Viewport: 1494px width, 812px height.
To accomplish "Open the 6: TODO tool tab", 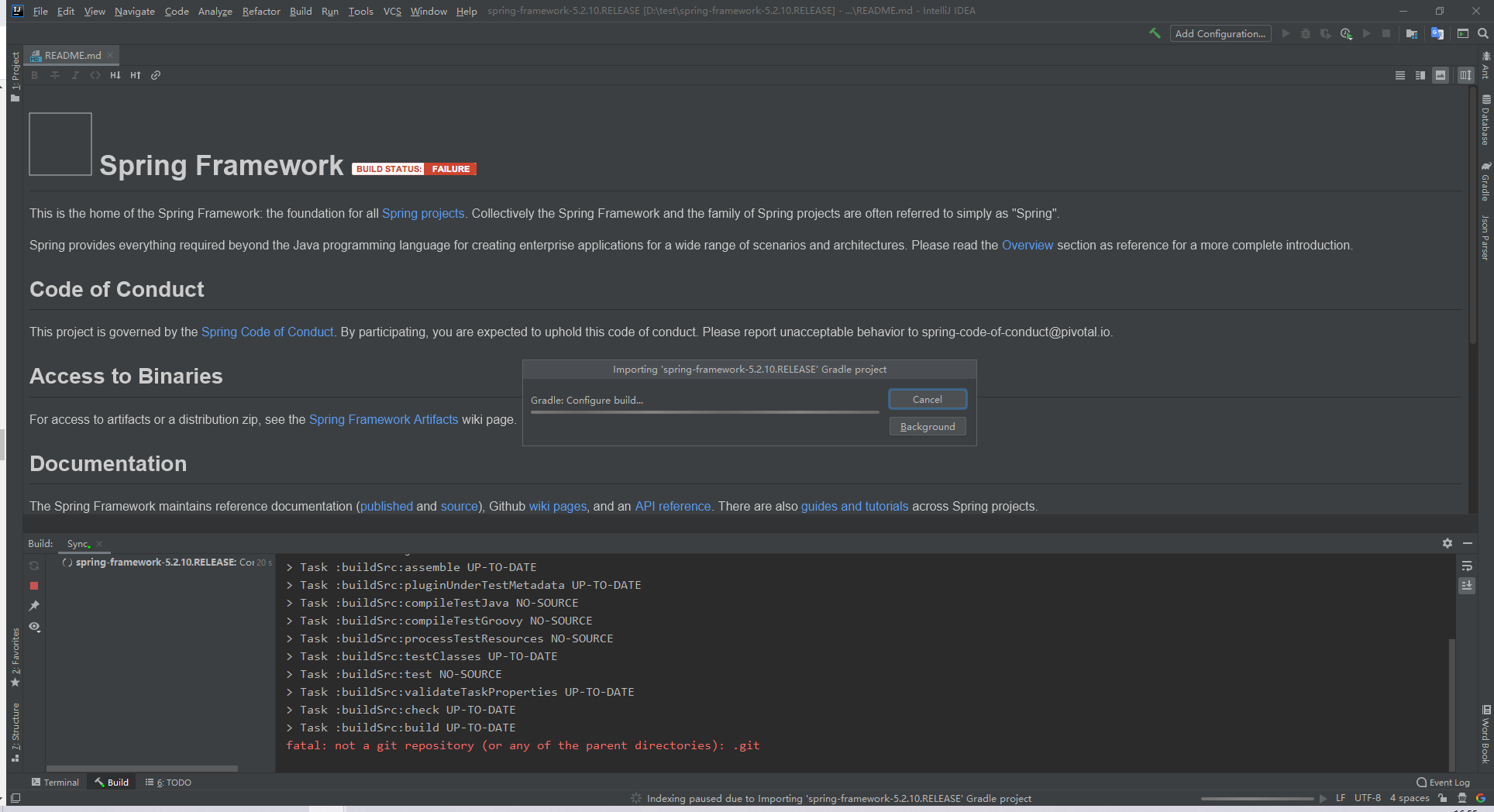I will coord(168,783).
